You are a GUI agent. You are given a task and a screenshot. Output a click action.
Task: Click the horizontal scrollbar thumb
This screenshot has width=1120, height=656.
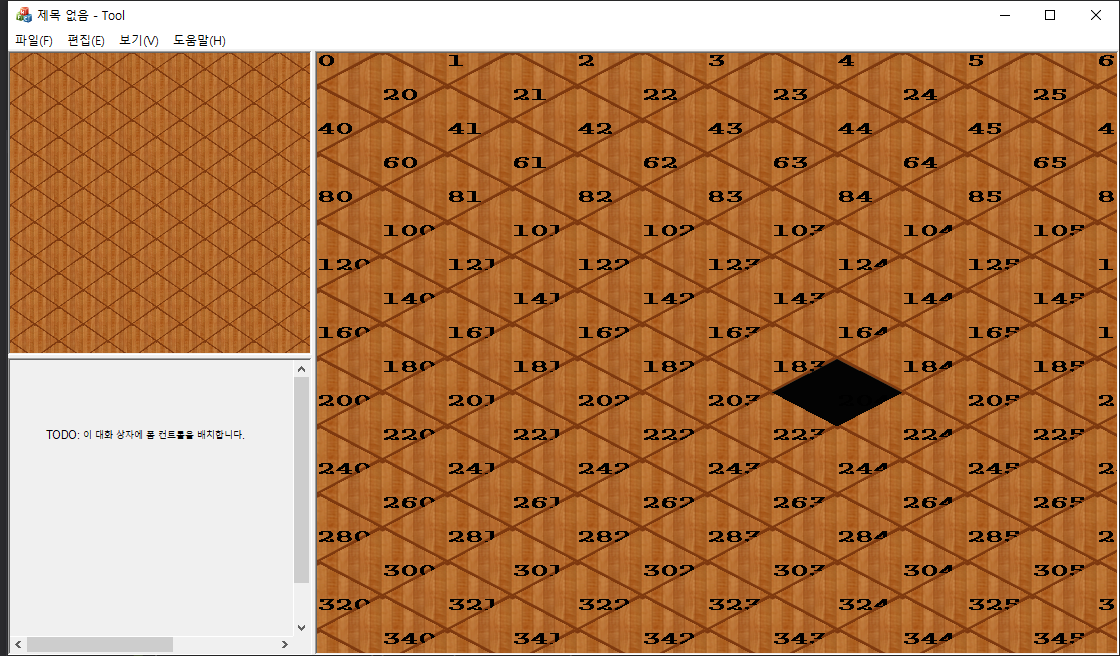[x=100, y=645]
